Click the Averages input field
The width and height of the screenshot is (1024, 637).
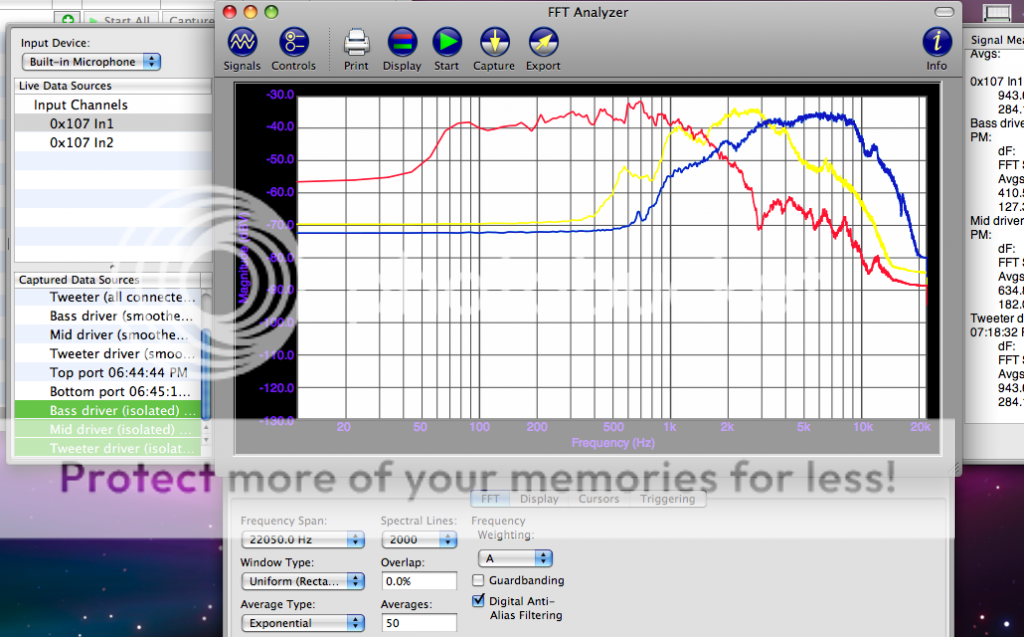(x=419, y=622)
